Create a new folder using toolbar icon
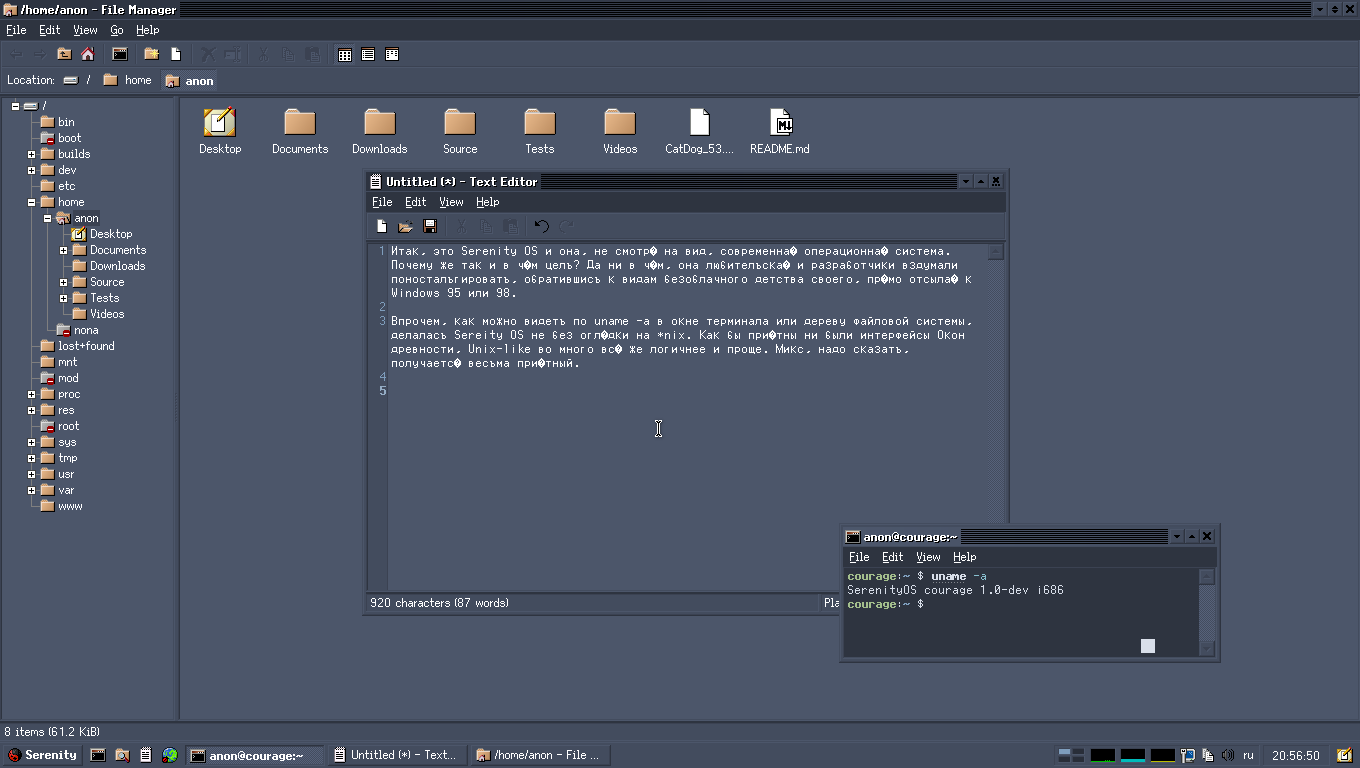The image size is (1360, 768). (x=151, y=54)
